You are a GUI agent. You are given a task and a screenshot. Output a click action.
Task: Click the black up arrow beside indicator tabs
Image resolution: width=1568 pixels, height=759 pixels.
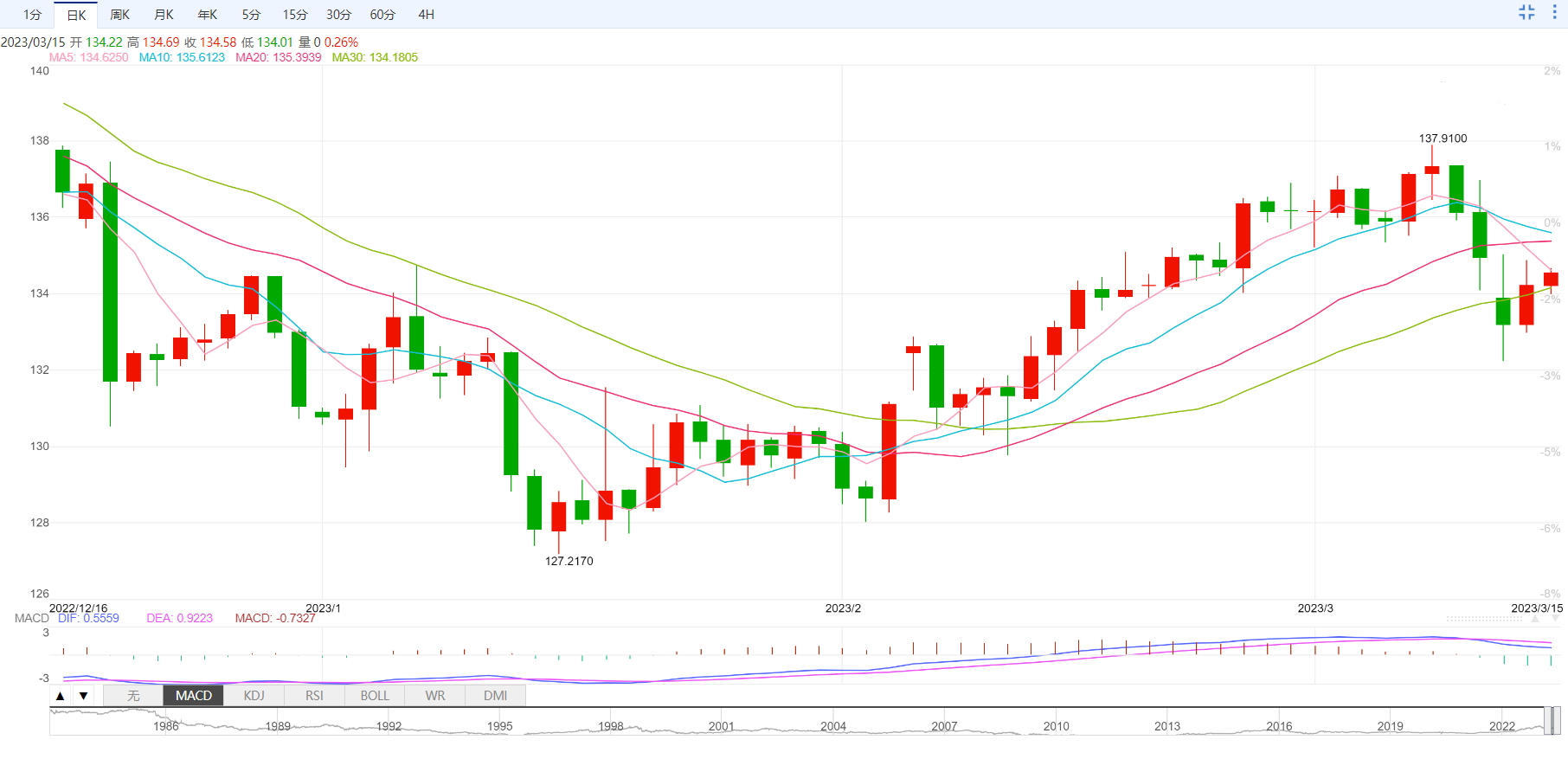click(x=60, y=696)
